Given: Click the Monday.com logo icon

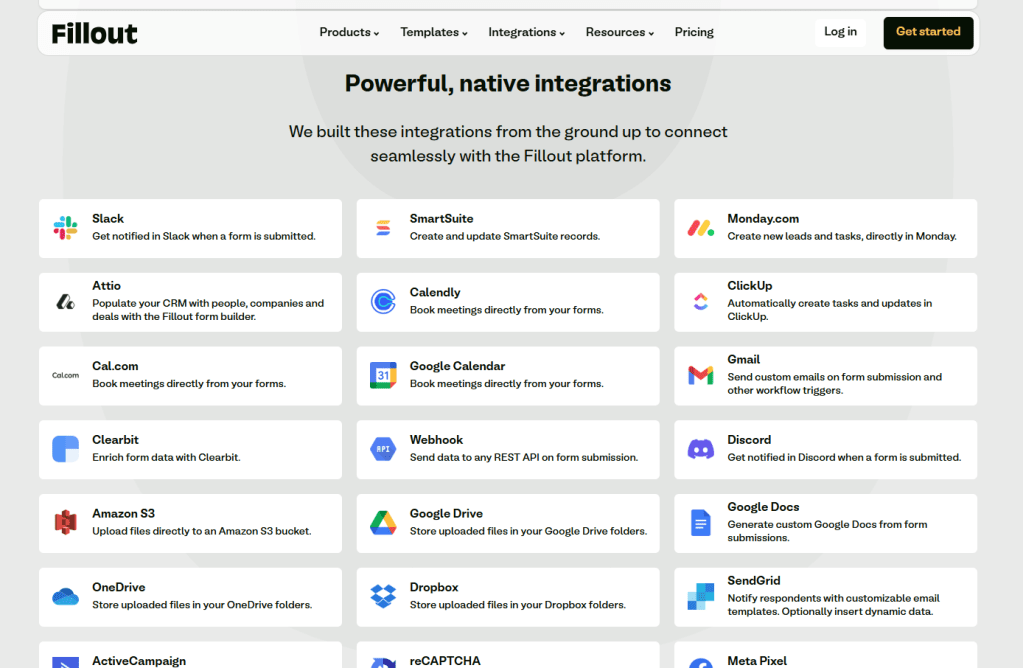Looking at the screenshot, I should 700,228.
